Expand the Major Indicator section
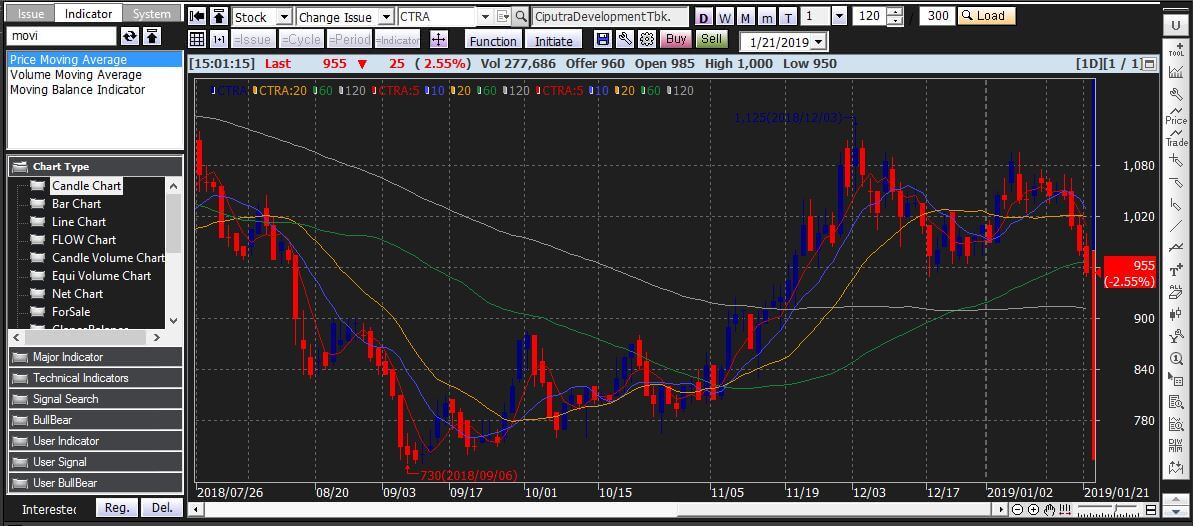 coord(95,357)
